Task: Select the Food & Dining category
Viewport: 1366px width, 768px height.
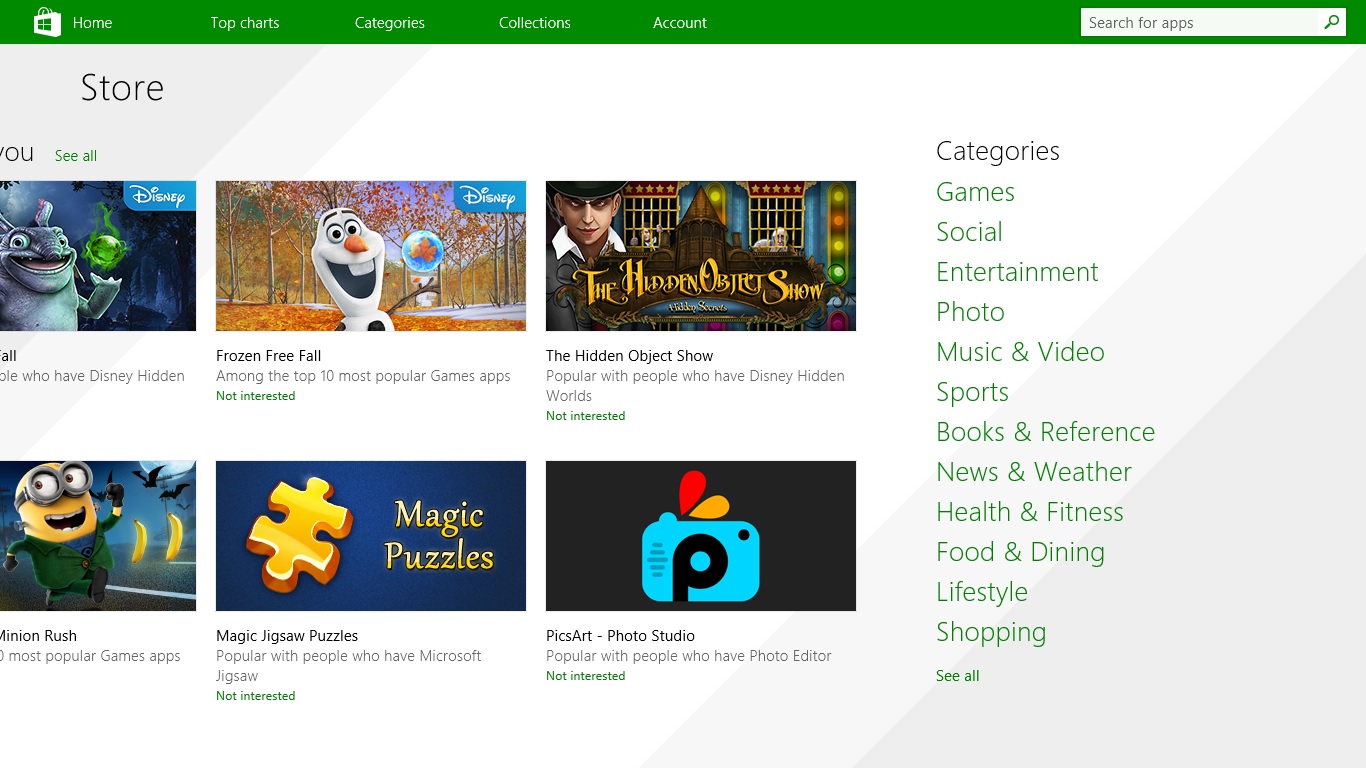Action: coord(1020,552)
